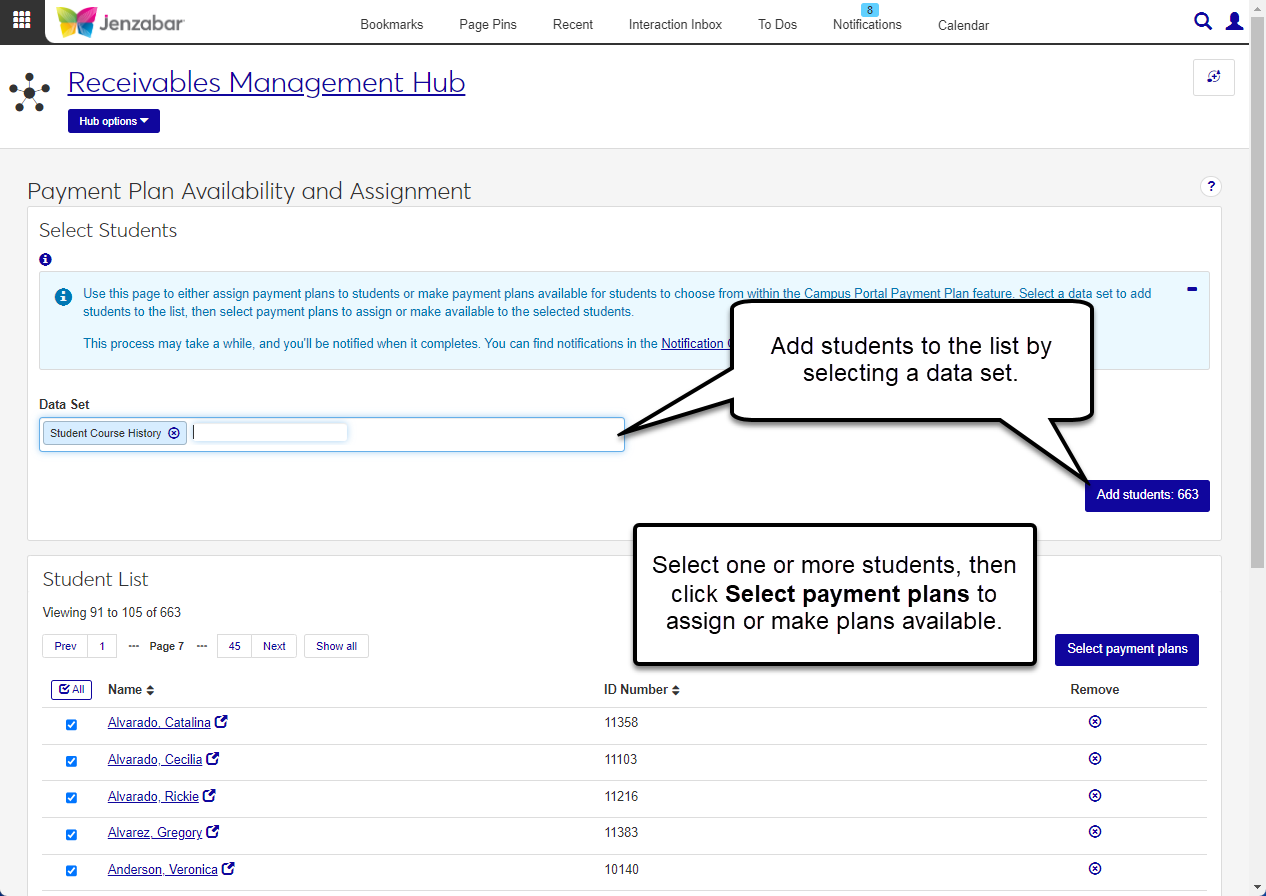Open the Interaction Inbox menu item

(675, 25)
